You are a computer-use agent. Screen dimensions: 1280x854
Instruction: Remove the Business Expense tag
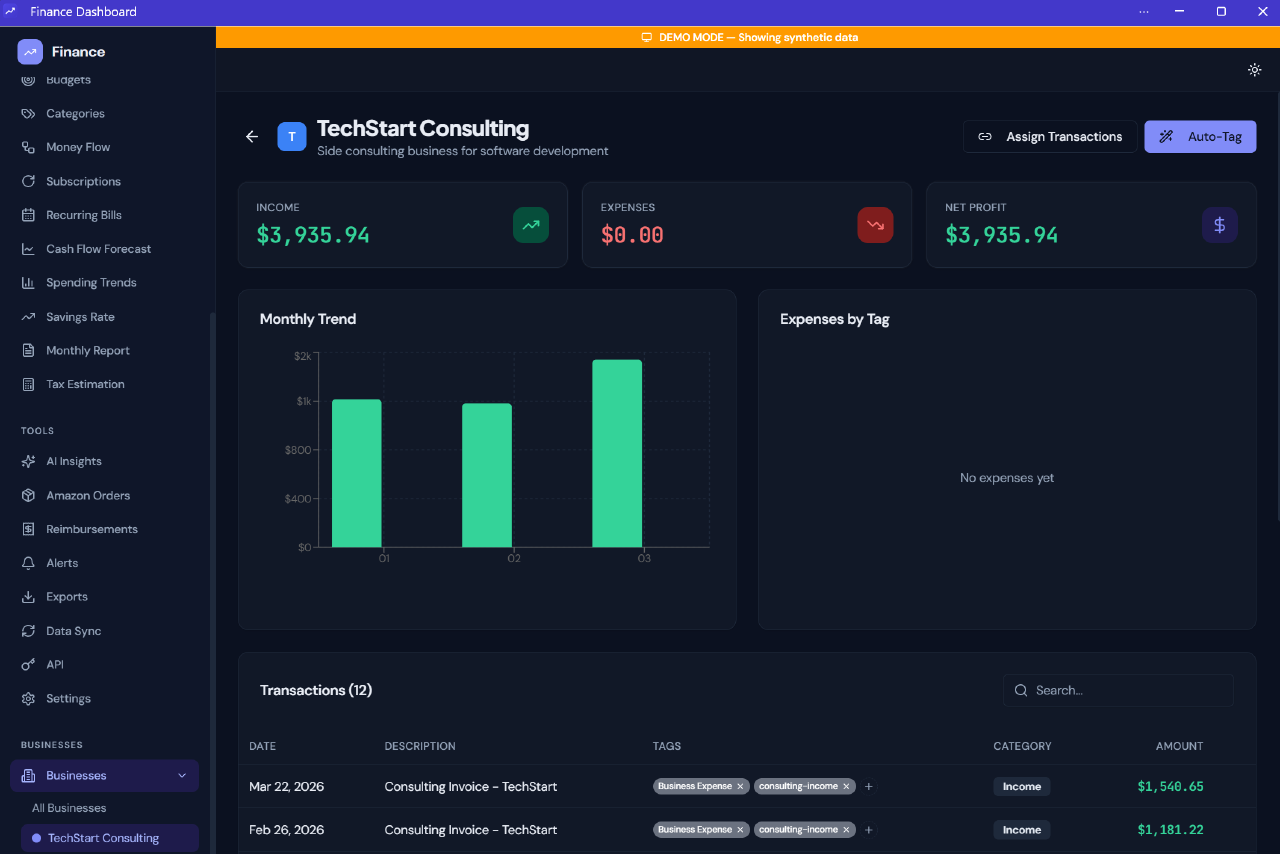(x=740, y=786)
